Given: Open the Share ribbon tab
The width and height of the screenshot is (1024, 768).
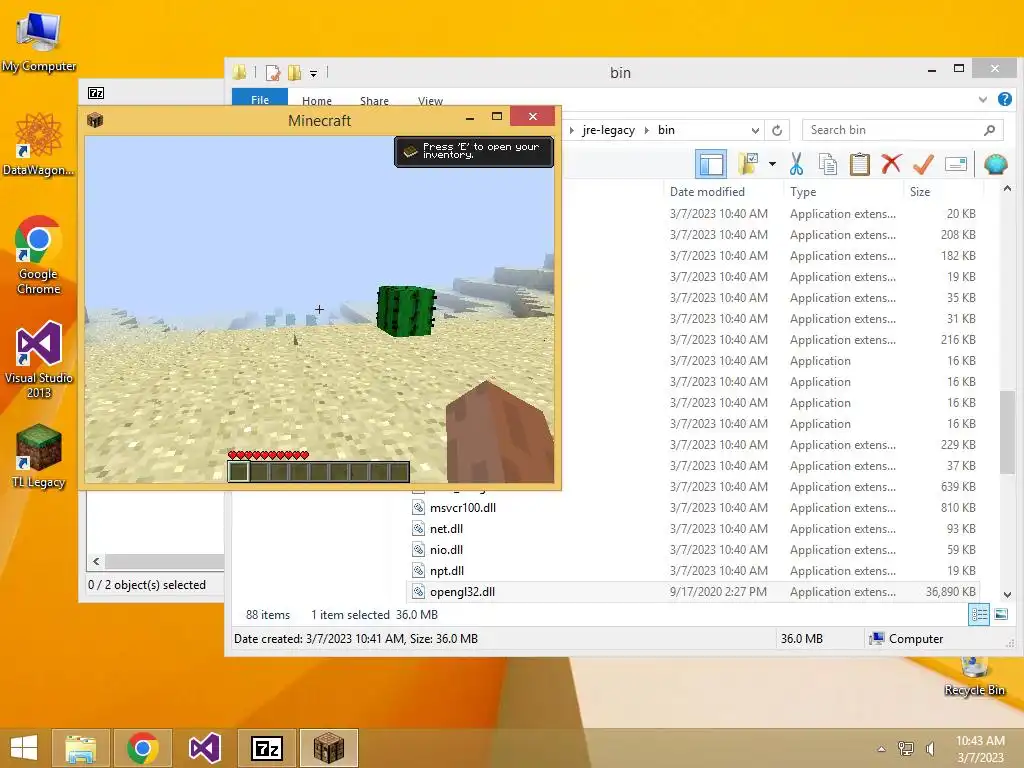Looking at the screenshot, I should pos(374,100).
